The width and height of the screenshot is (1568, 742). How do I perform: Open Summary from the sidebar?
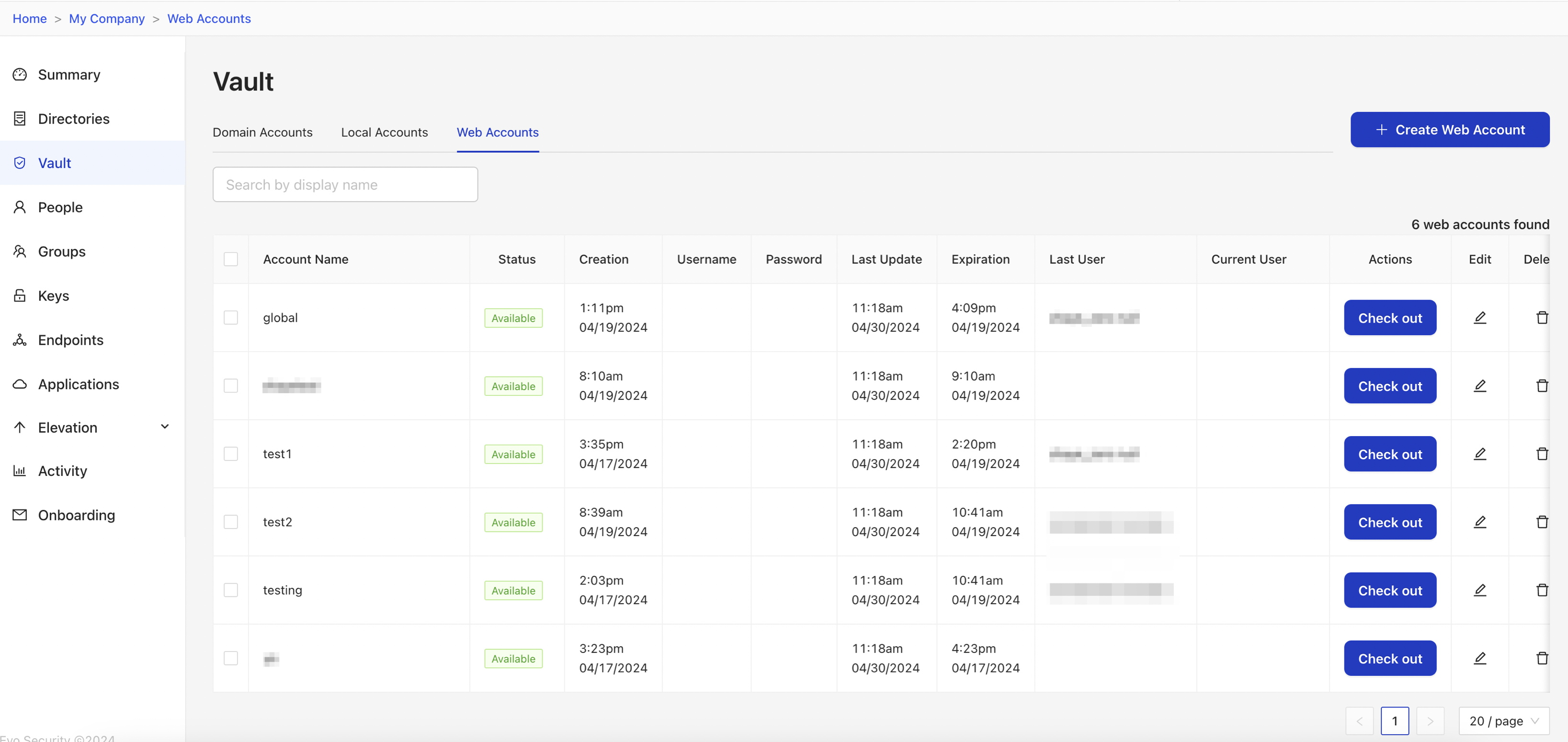(92, 74)
